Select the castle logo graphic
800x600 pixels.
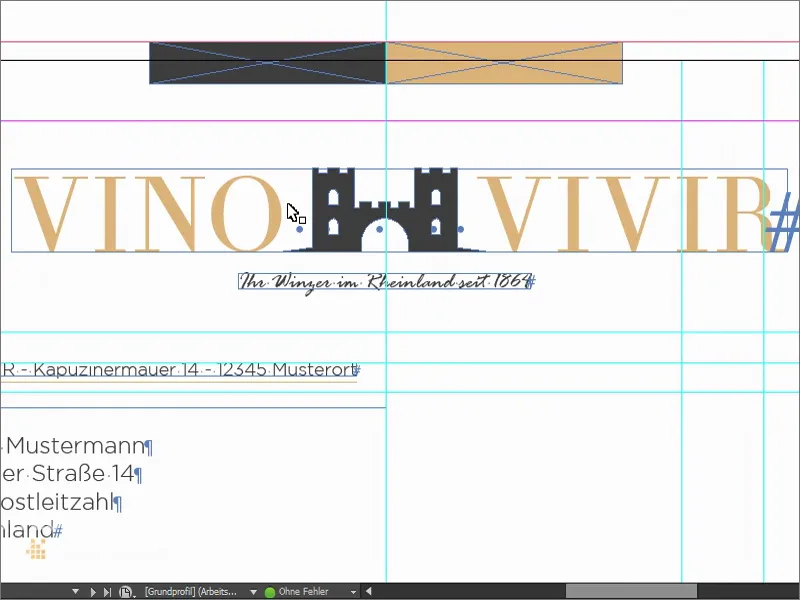click(x=385, y=210)
